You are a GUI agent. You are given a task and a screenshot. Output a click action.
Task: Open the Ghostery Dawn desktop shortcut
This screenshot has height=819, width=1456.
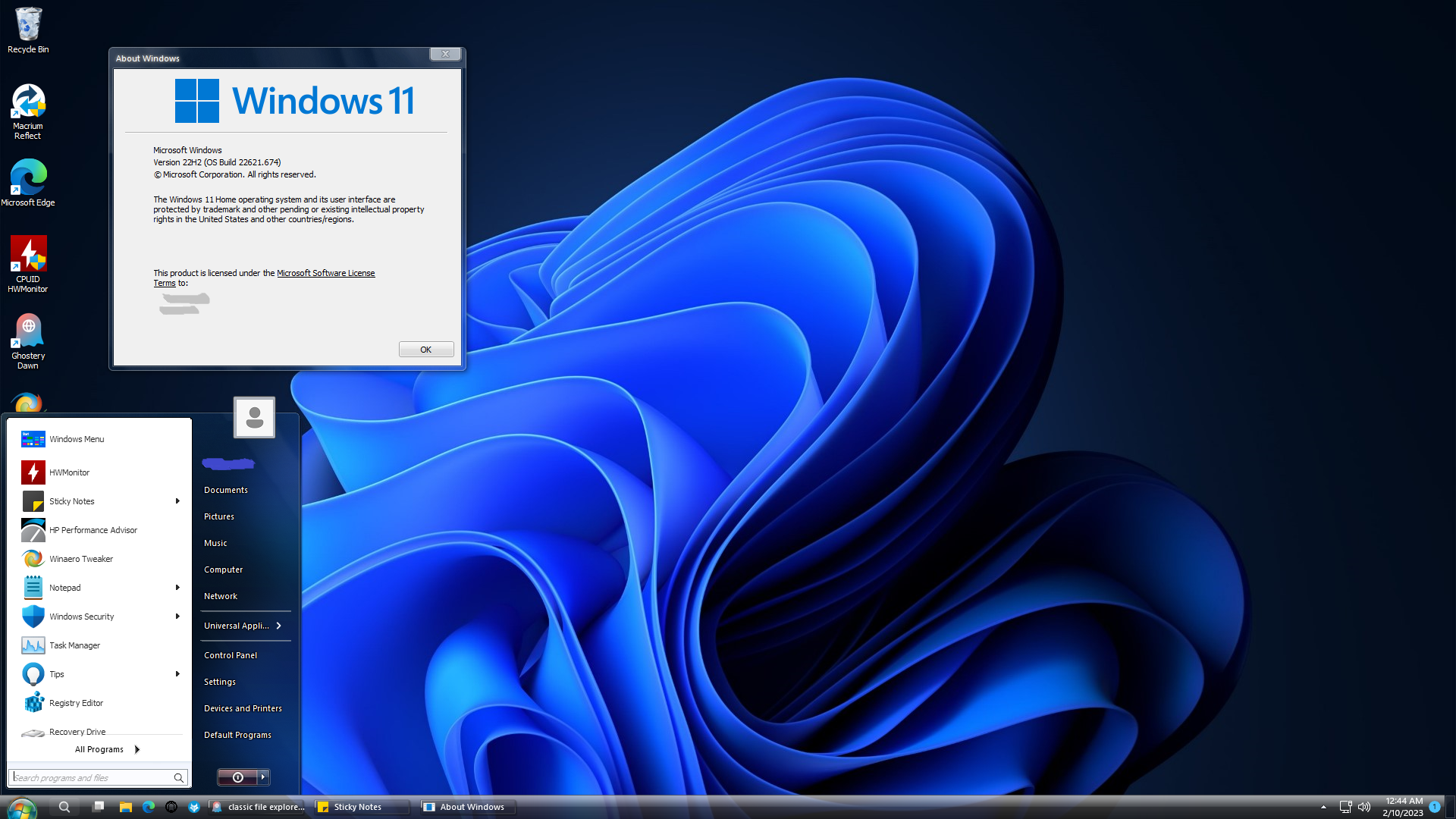28,339
